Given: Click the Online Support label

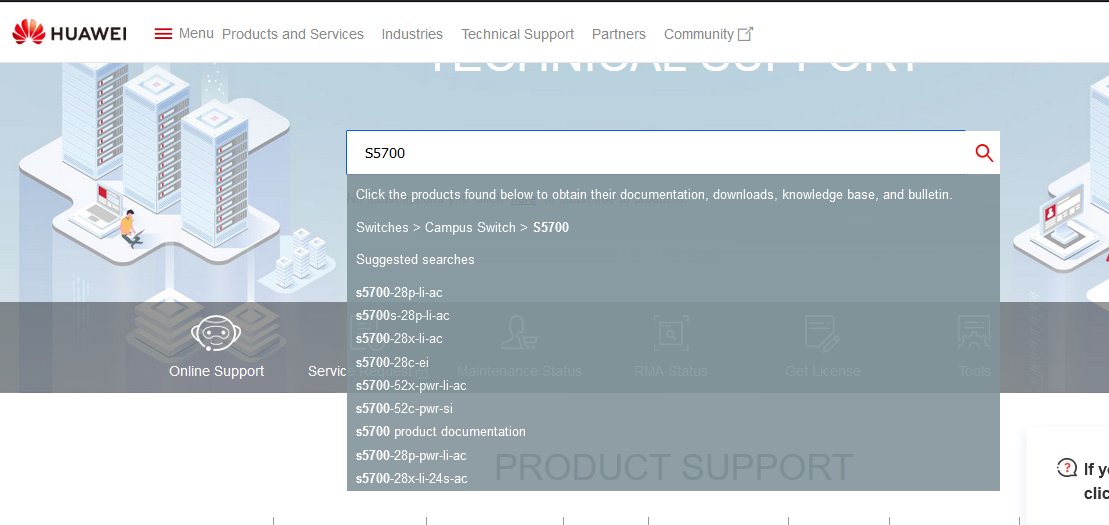Looking at the screenshot, I should (x=216, y=371).
